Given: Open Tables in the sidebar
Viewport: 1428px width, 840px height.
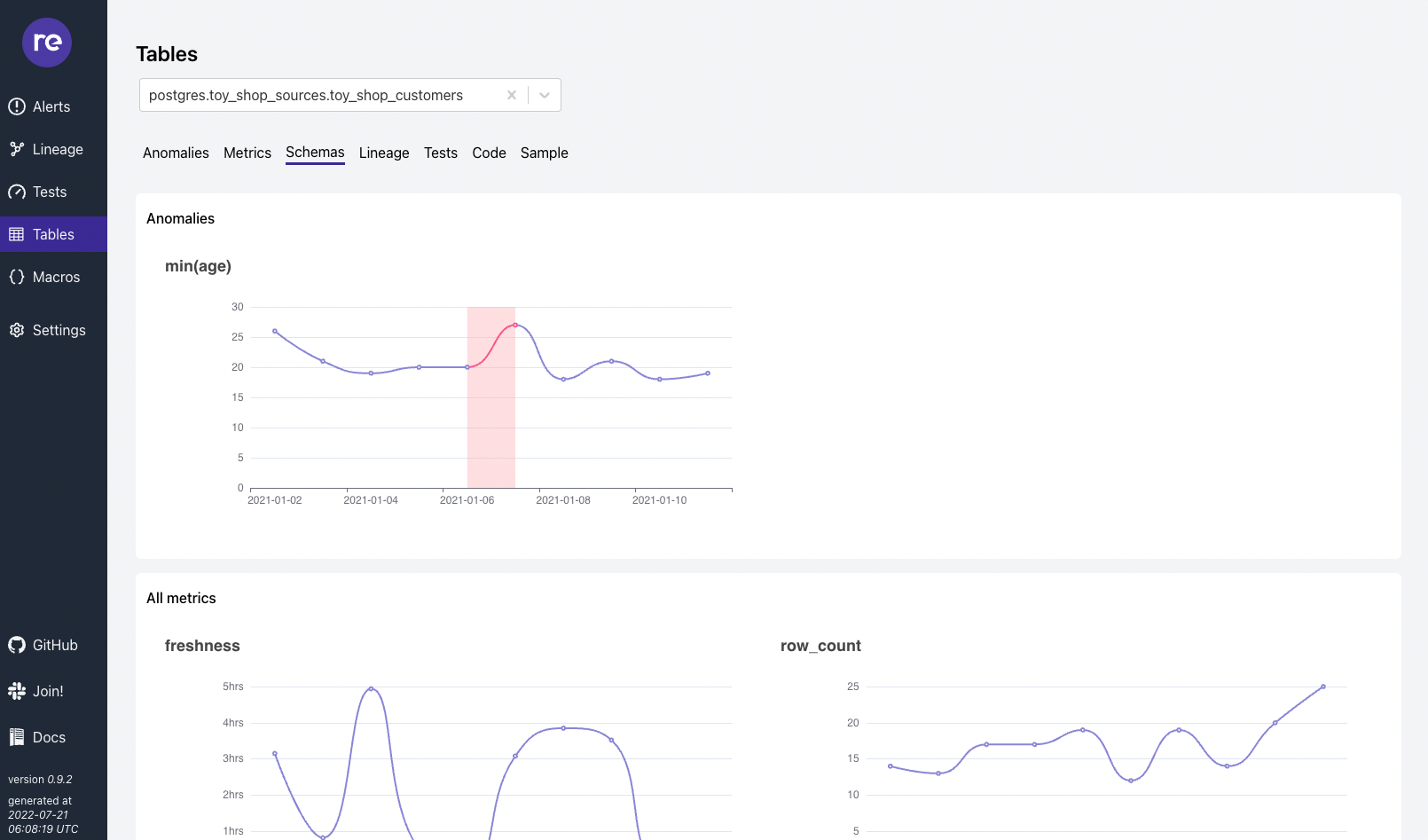Looking at the screenshot, I should pyautogui.click(x=53, y=234).
